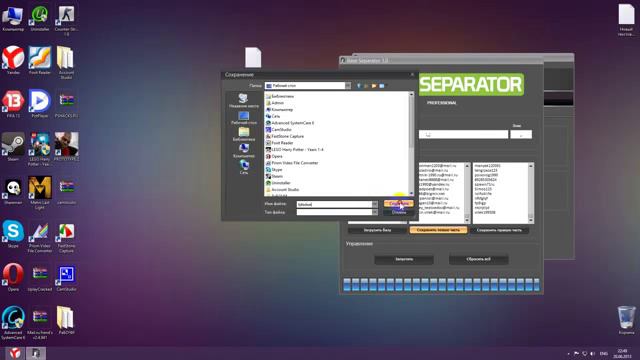Expand the folder location dropdown
The image size is (640, 360).
348,86
